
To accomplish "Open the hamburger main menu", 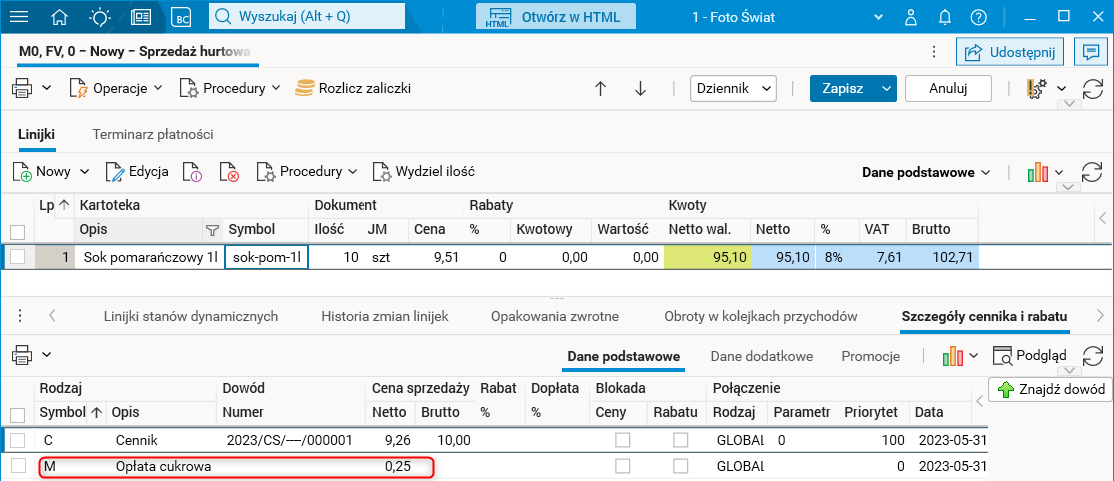I will point(21,16).
